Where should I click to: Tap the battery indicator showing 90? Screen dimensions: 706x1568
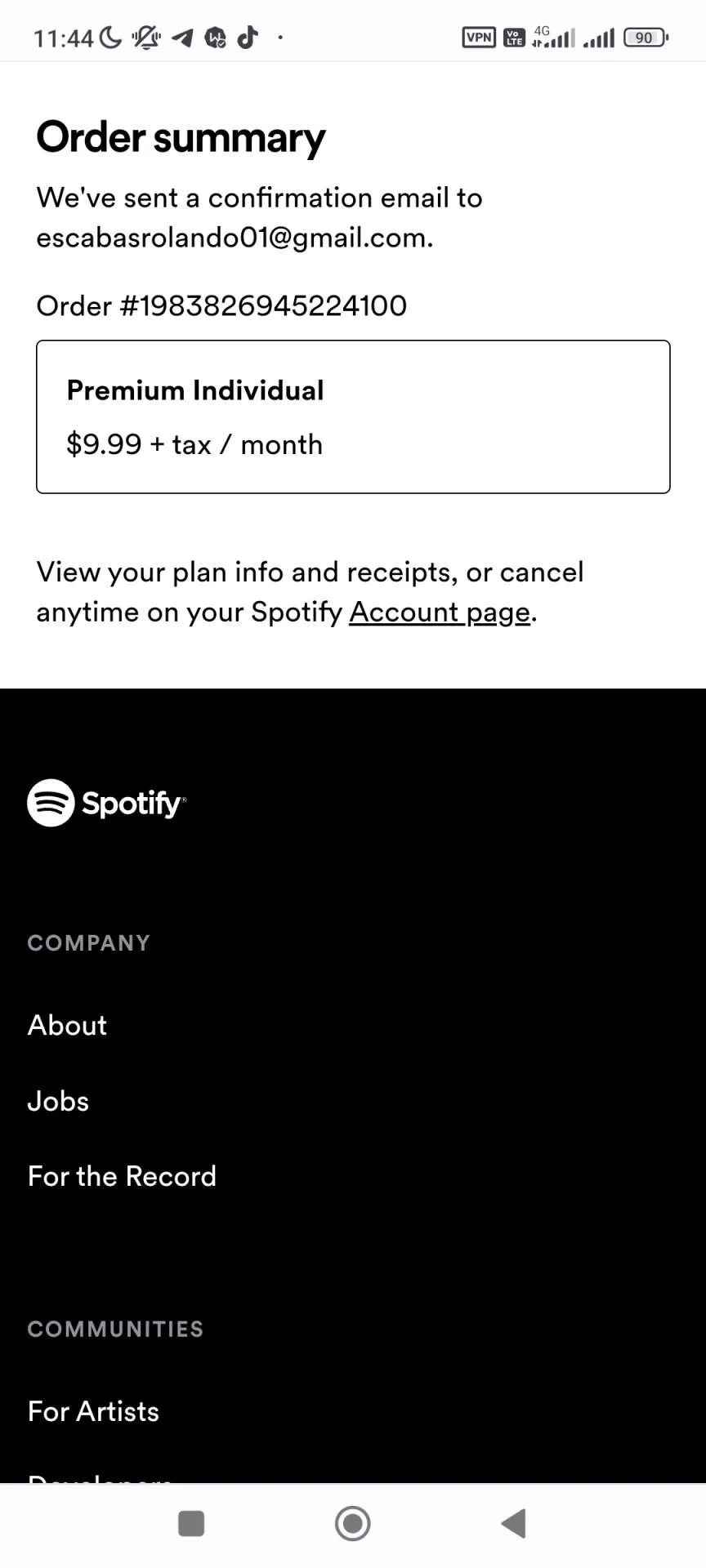pos(646,37)
